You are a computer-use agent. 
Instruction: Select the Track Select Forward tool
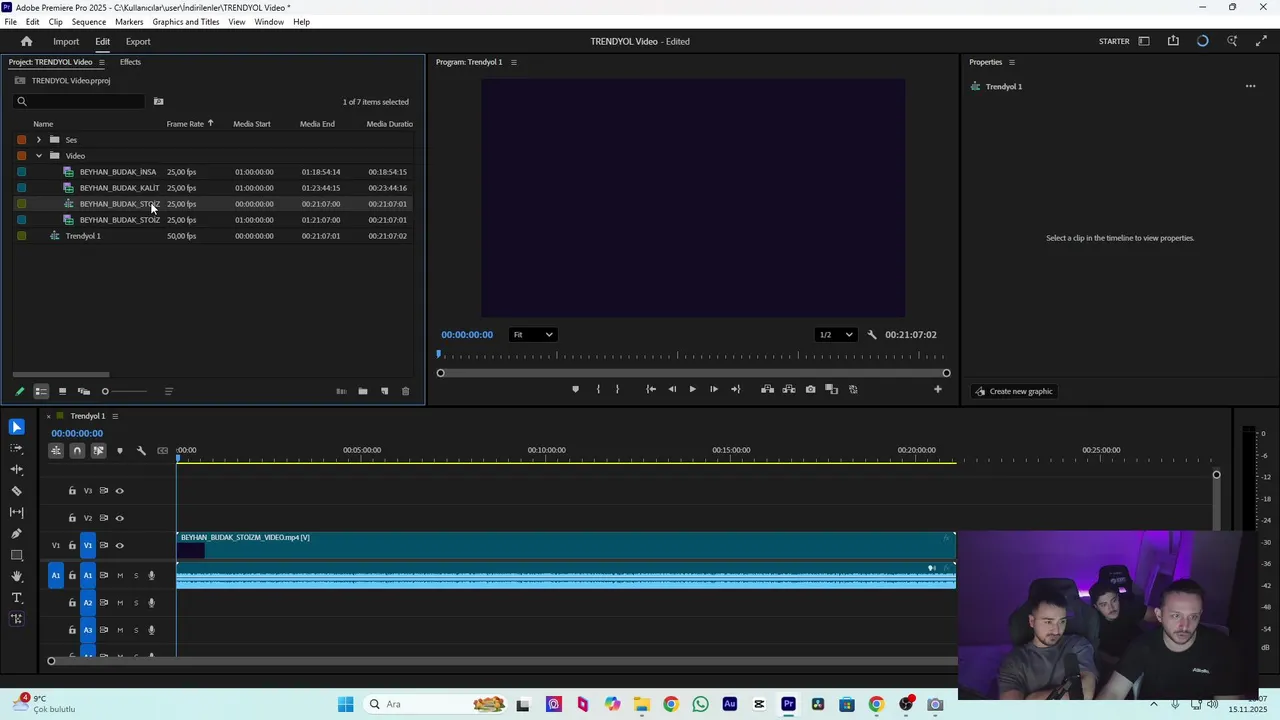click(x=16, y=449)
